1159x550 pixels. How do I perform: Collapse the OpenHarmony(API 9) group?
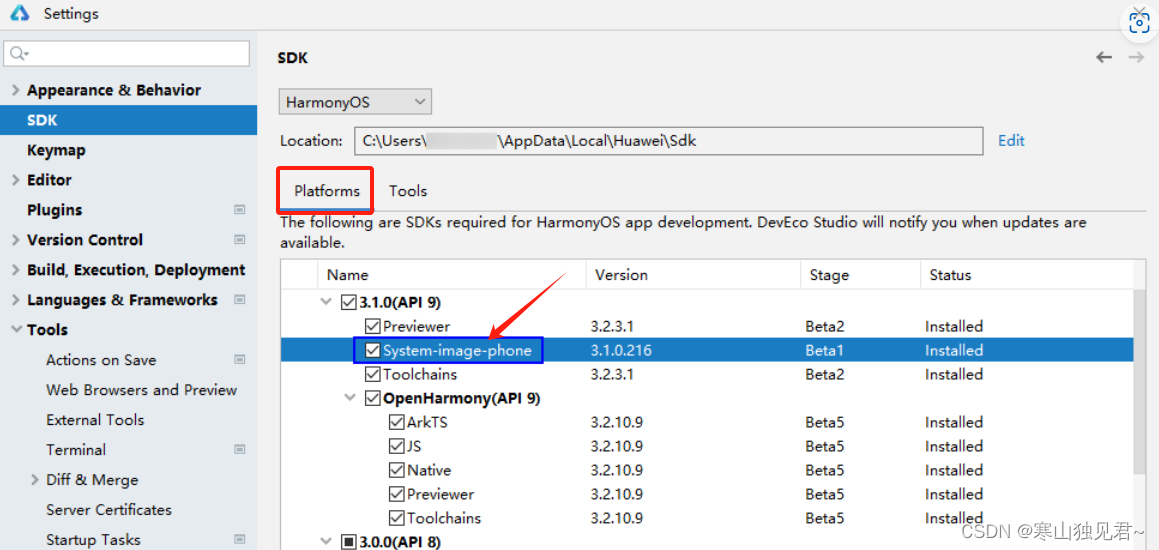[350, 398]
